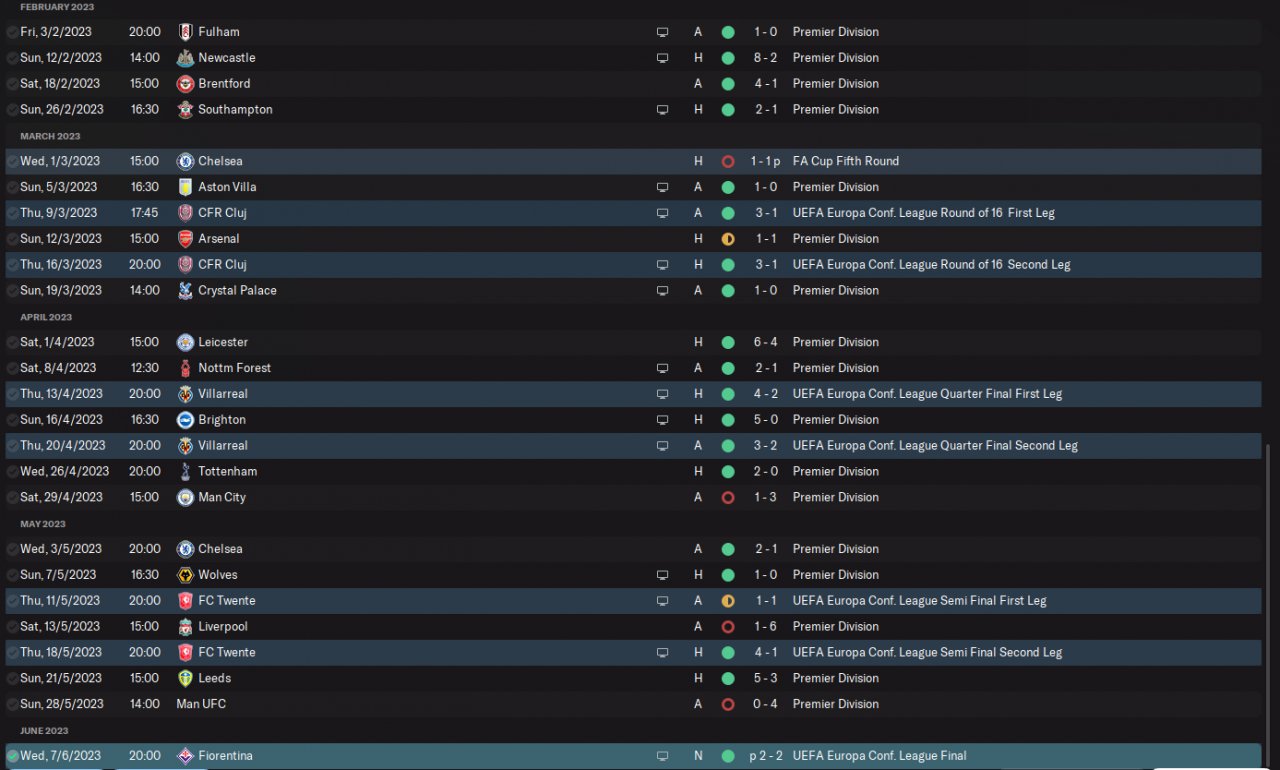Click the TV broadcast icon on the Crystal Palace row
This screenshot has width=1280, height=770.
point(662,291)
